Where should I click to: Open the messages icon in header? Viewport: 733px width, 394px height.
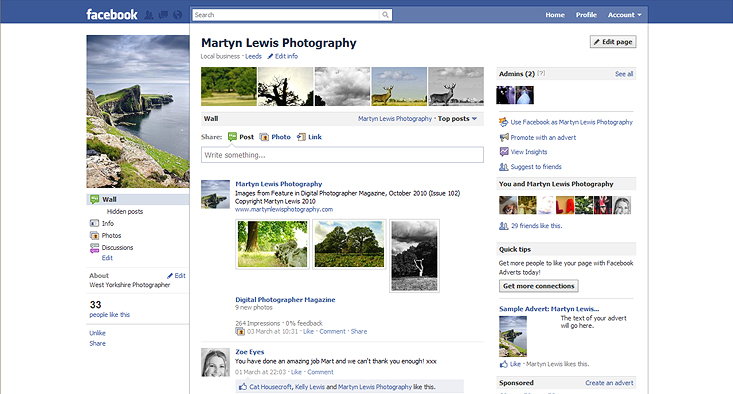tap(163, 15)
